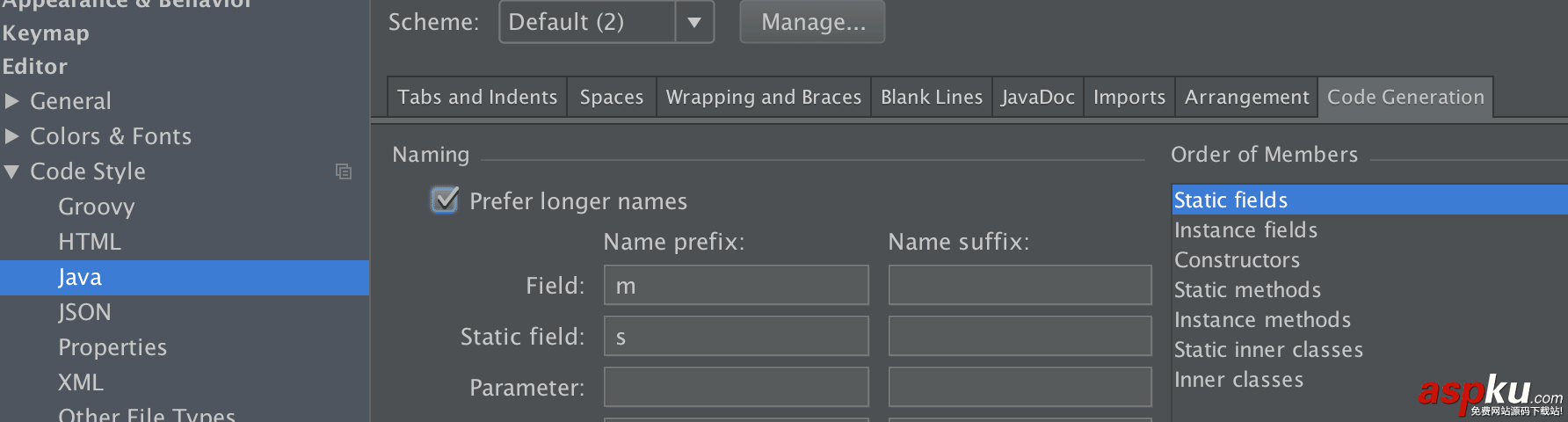This screenshot has width=1568, height=422.
Task: Go to the Arrangement tab
Action: click(x=1246, y=97)
